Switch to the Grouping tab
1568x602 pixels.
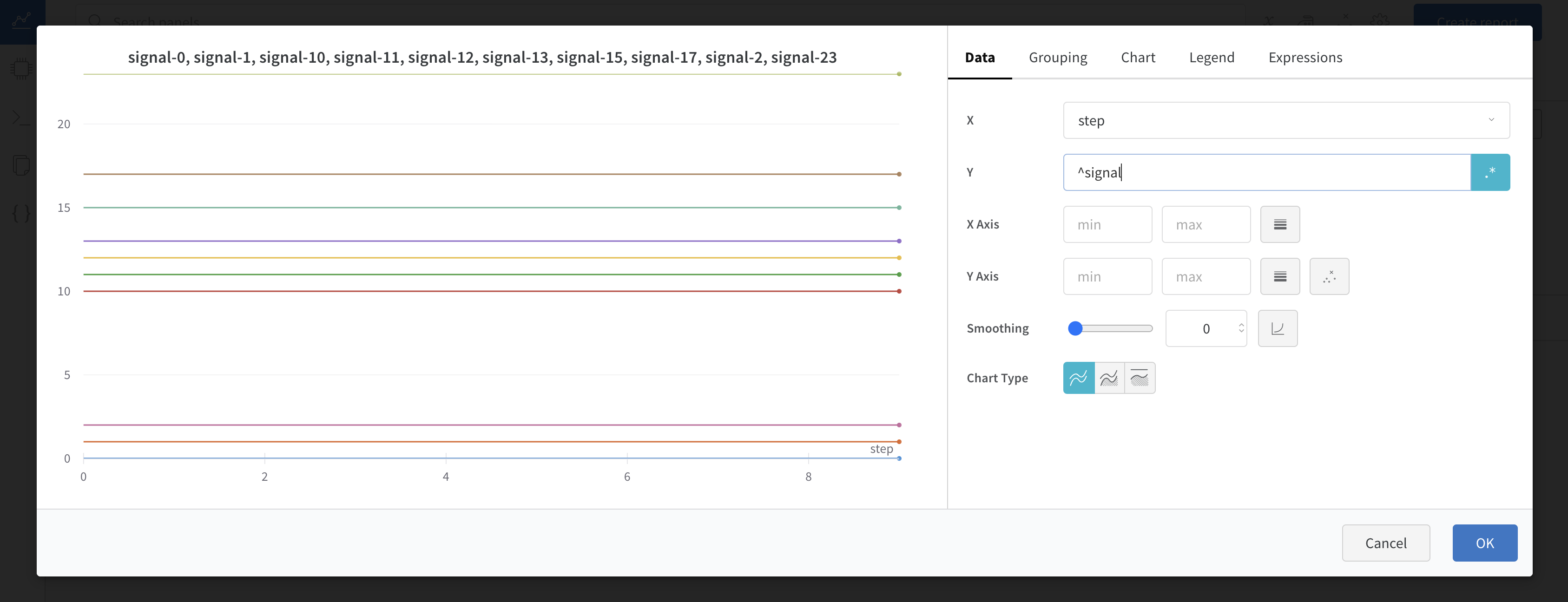coord(1058,57)
